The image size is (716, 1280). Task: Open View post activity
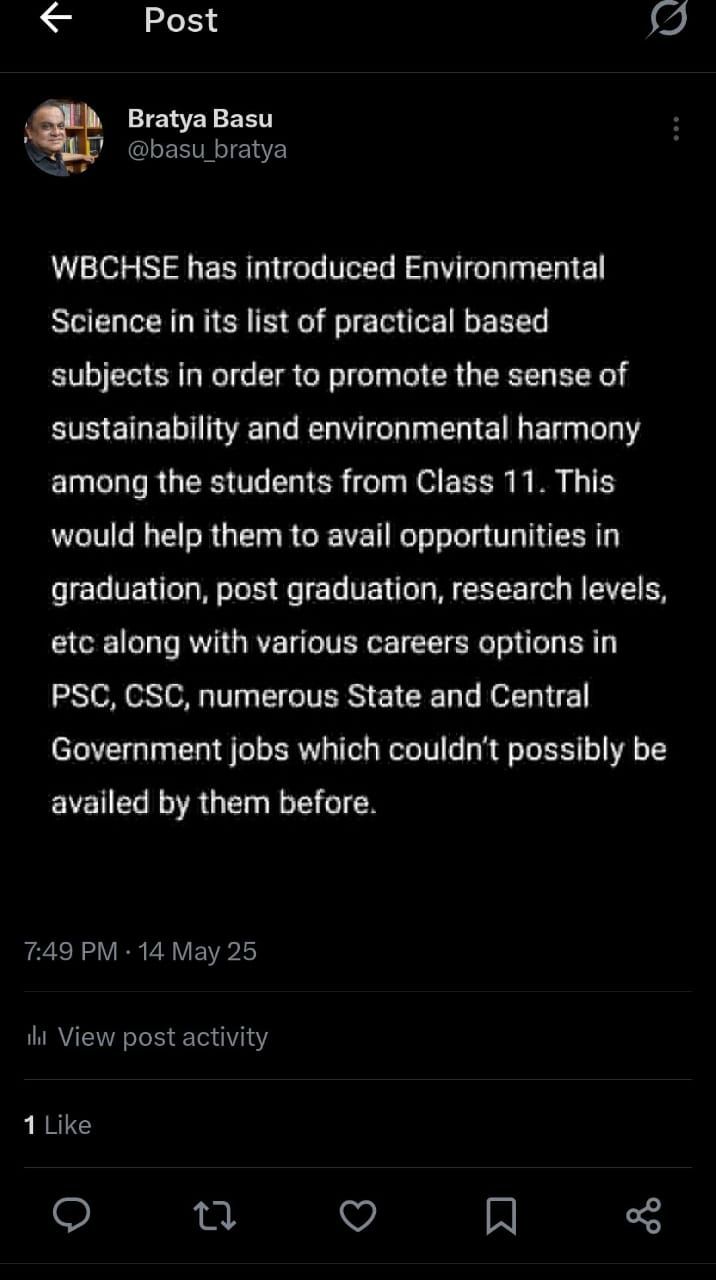tap(162, 1037)
